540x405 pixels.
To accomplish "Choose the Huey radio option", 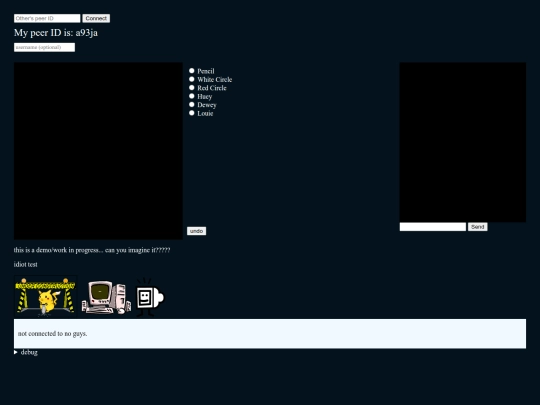I will (x=191, y=96).
